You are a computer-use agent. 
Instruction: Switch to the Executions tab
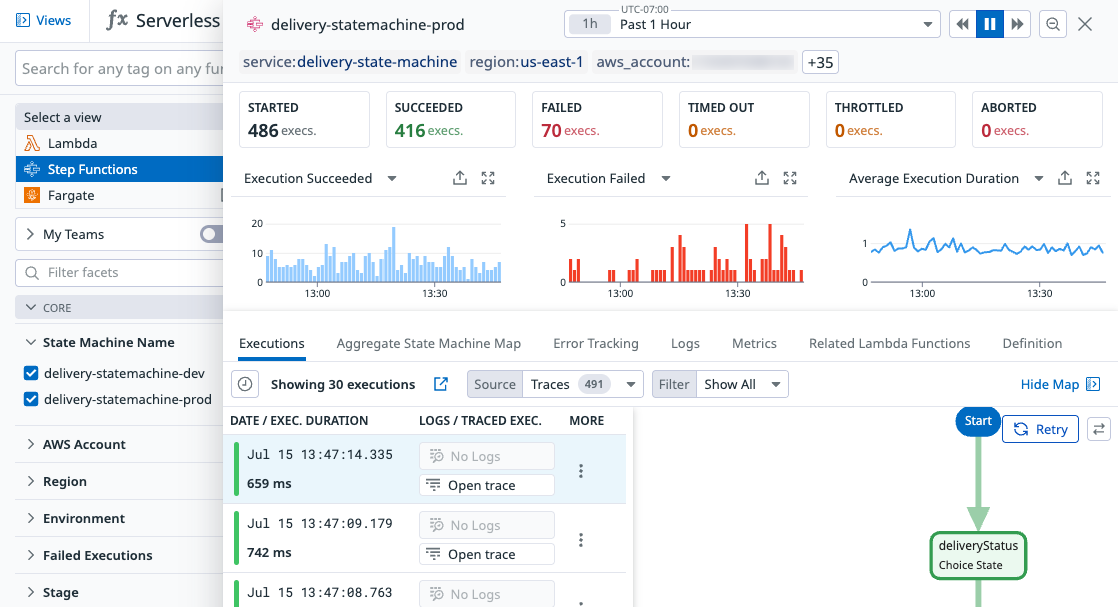(x=272, y=344)
